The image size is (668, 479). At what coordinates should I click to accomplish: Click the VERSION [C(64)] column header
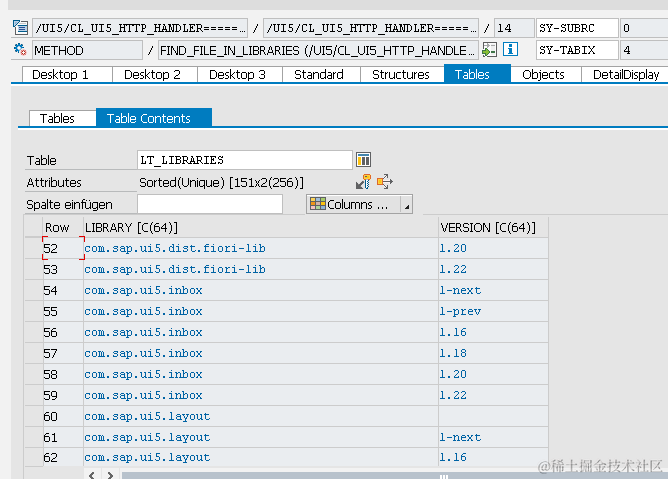493,227
